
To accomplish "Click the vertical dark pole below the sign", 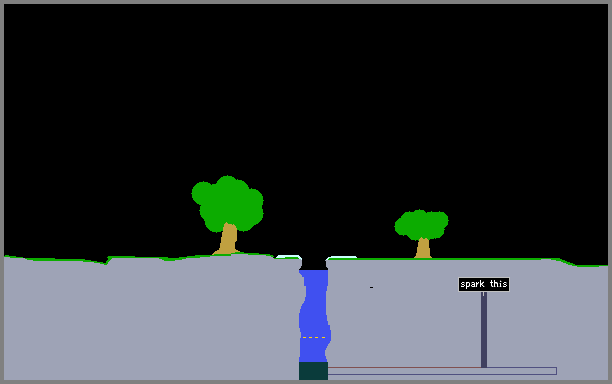I will tap(484, 330).
